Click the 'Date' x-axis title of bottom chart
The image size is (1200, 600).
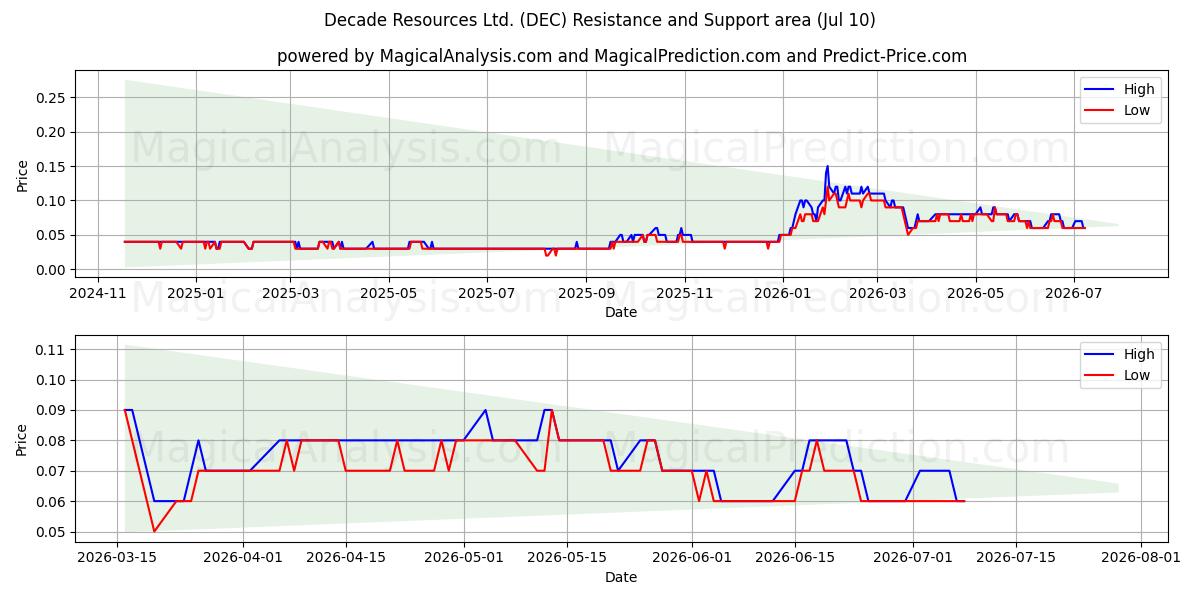tap(621, 578)
